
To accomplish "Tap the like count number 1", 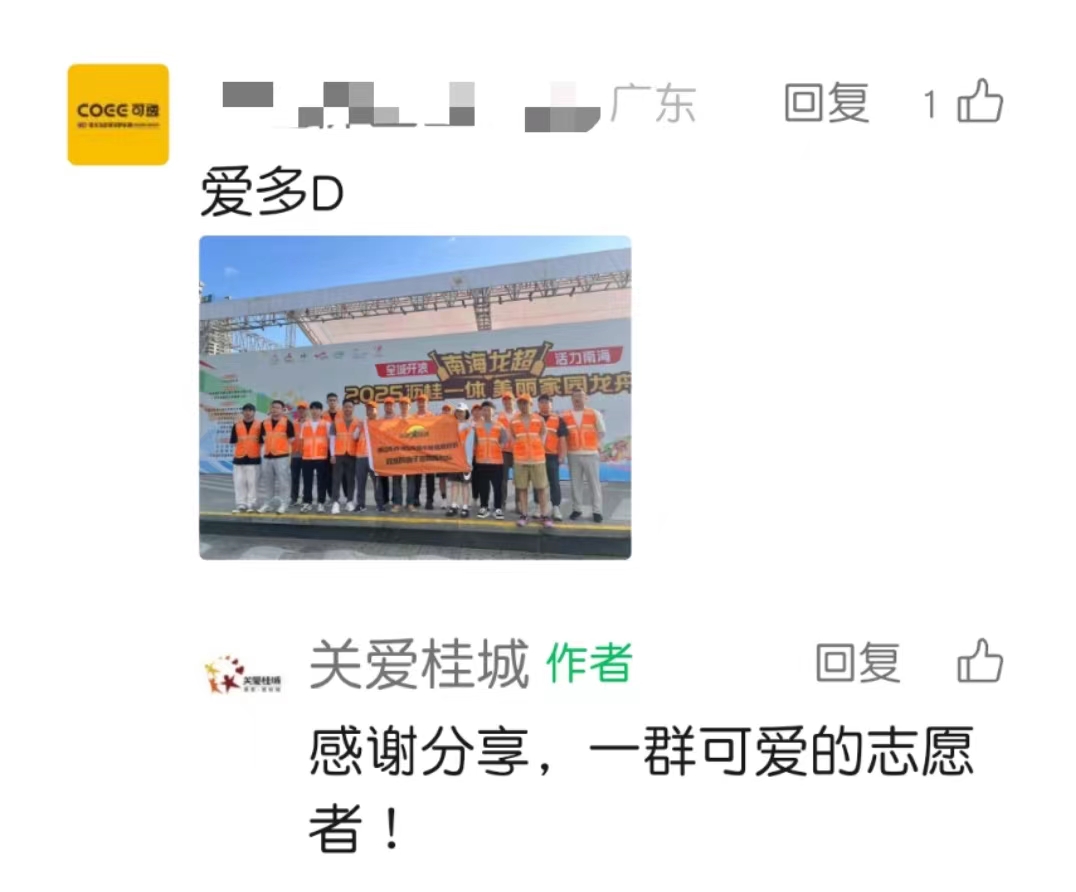I will coord(930,105).
